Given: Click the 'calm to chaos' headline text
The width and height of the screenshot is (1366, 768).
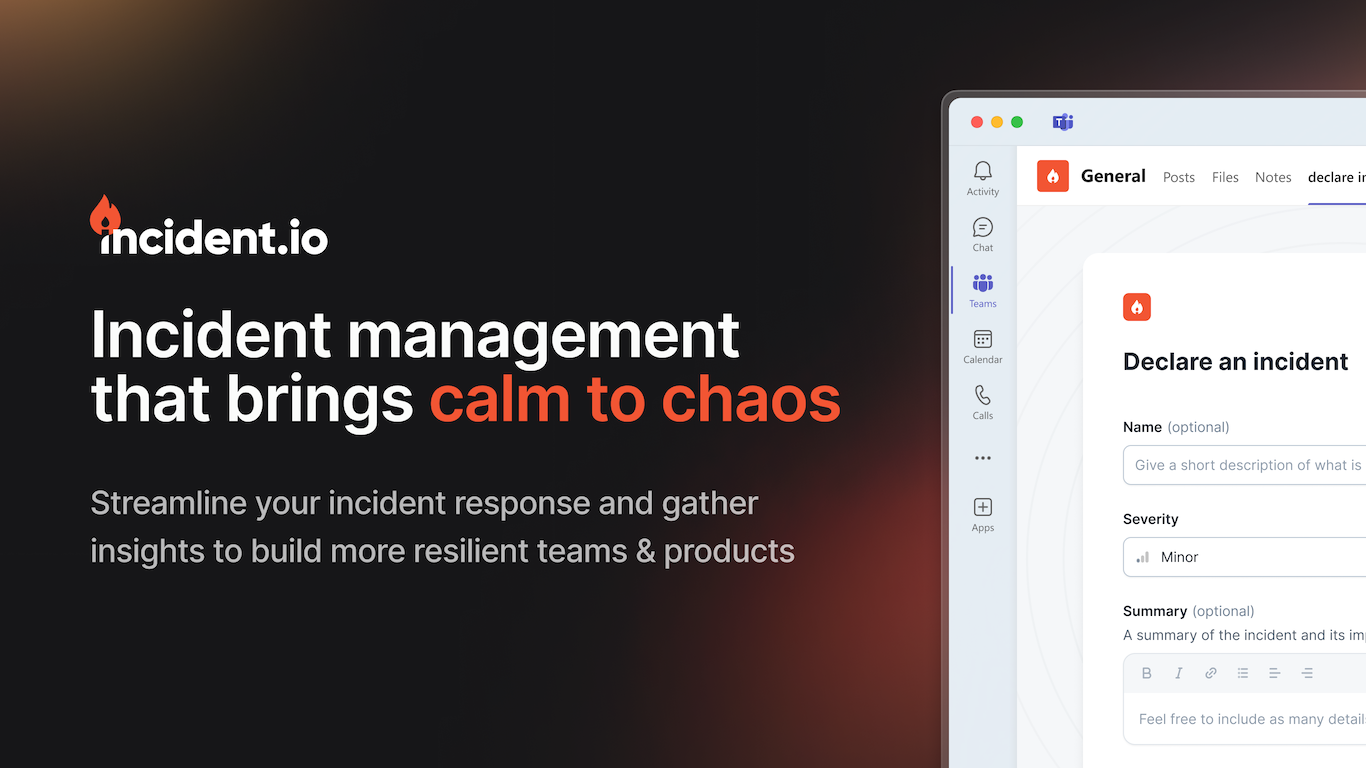Looking at the screenshot, I should coord(635,398).
